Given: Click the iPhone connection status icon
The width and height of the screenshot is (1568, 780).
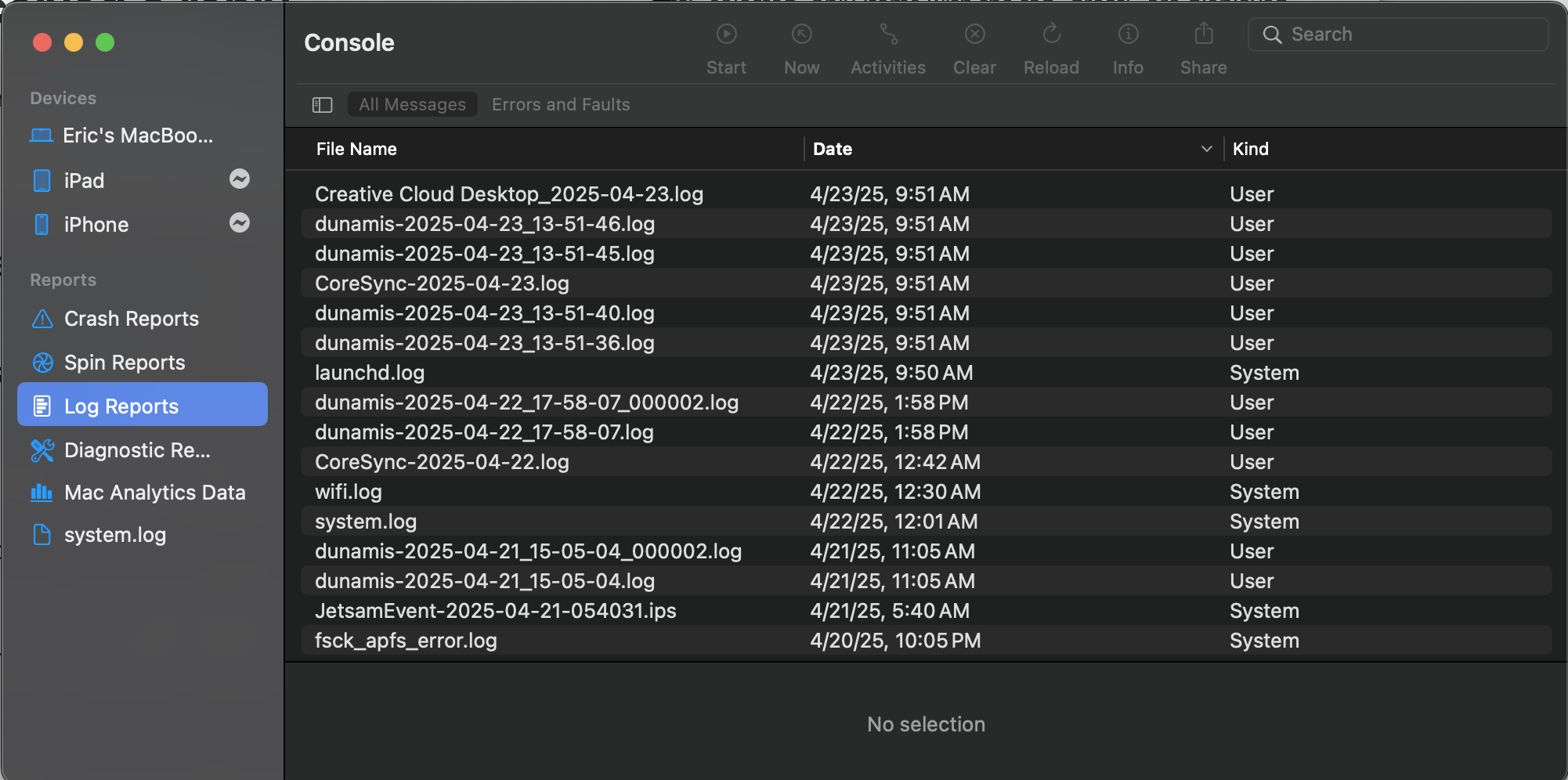Looking at the screenshot, I should tap(240, 223).
